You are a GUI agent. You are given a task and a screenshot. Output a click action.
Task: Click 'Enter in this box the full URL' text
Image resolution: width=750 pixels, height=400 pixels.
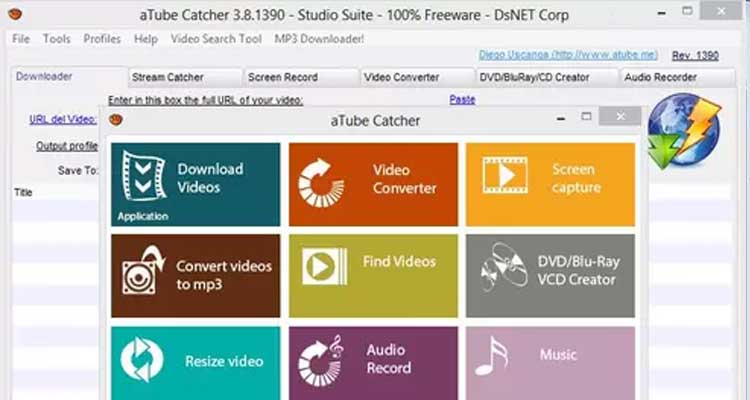point(206,100)
